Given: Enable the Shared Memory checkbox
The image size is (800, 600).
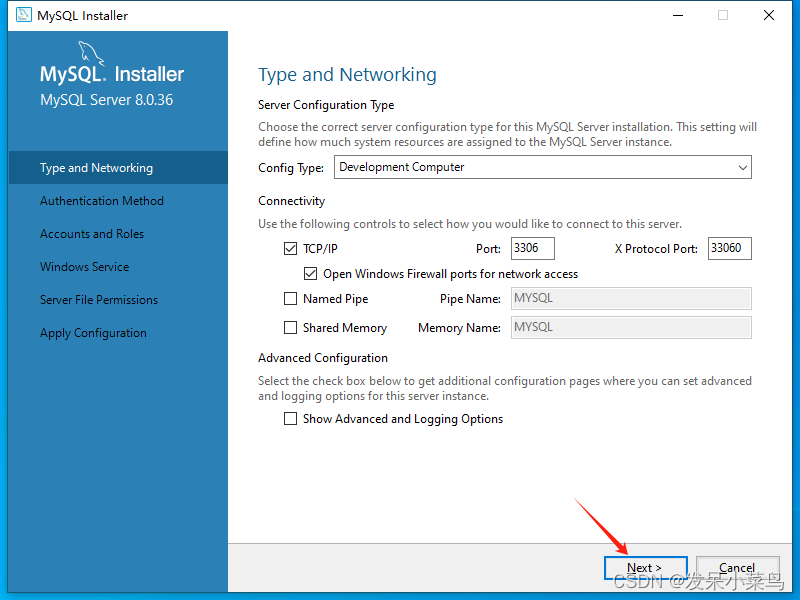Looking at the screenshot, I should (x=290, y=328).
